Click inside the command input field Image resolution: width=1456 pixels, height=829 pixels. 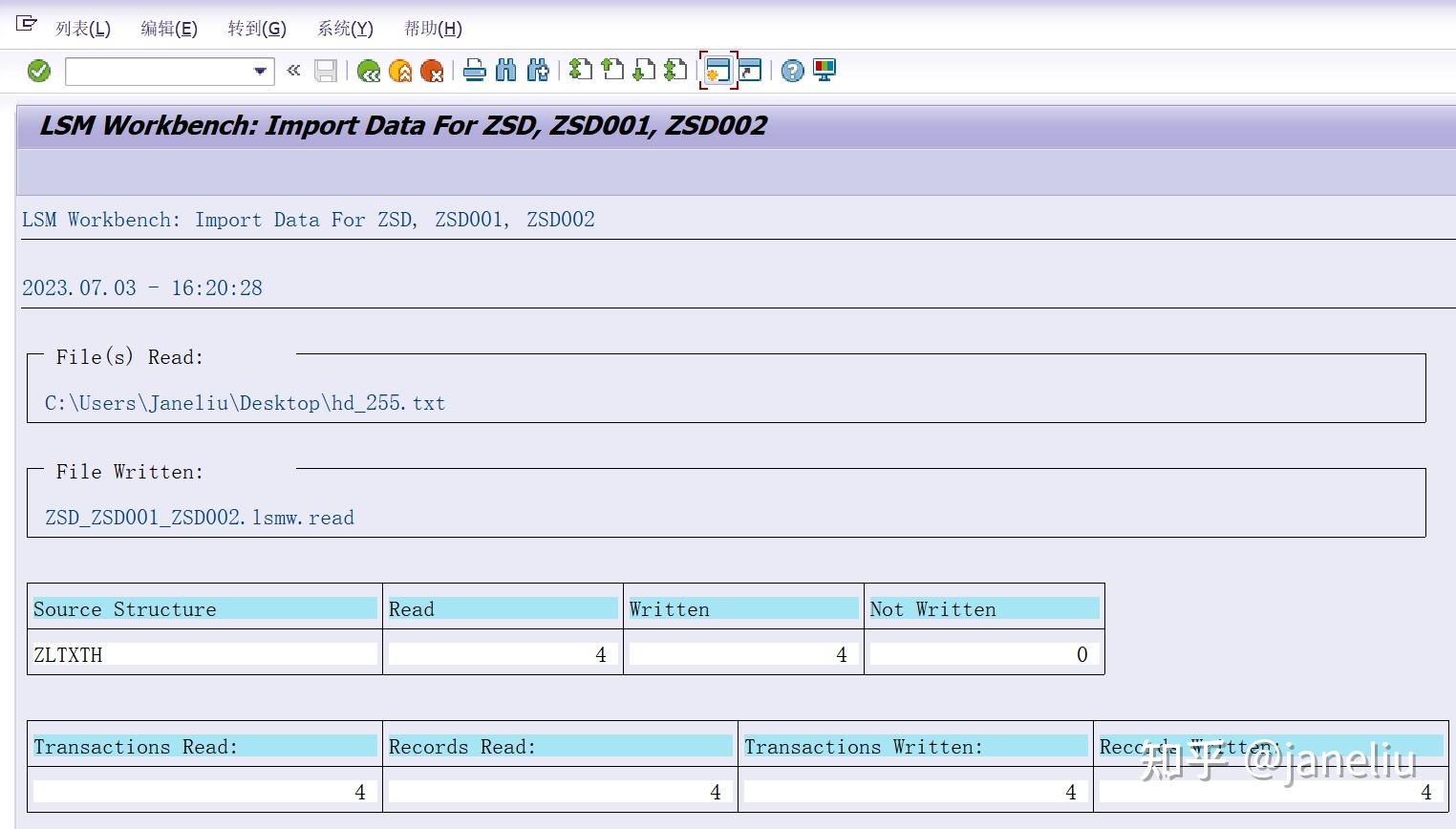pyautogui.click(x=158, y=71)
